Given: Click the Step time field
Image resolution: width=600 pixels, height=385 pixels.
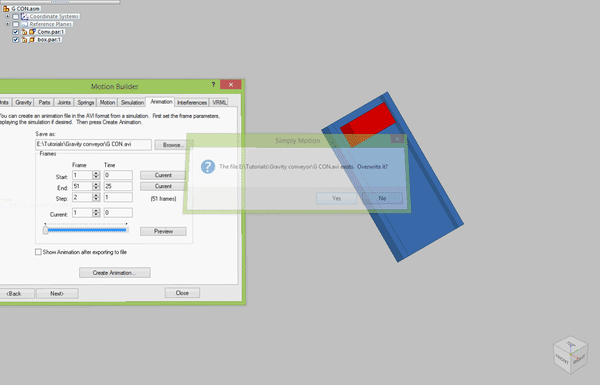Looking at the screenshot, I should (118, 197).
